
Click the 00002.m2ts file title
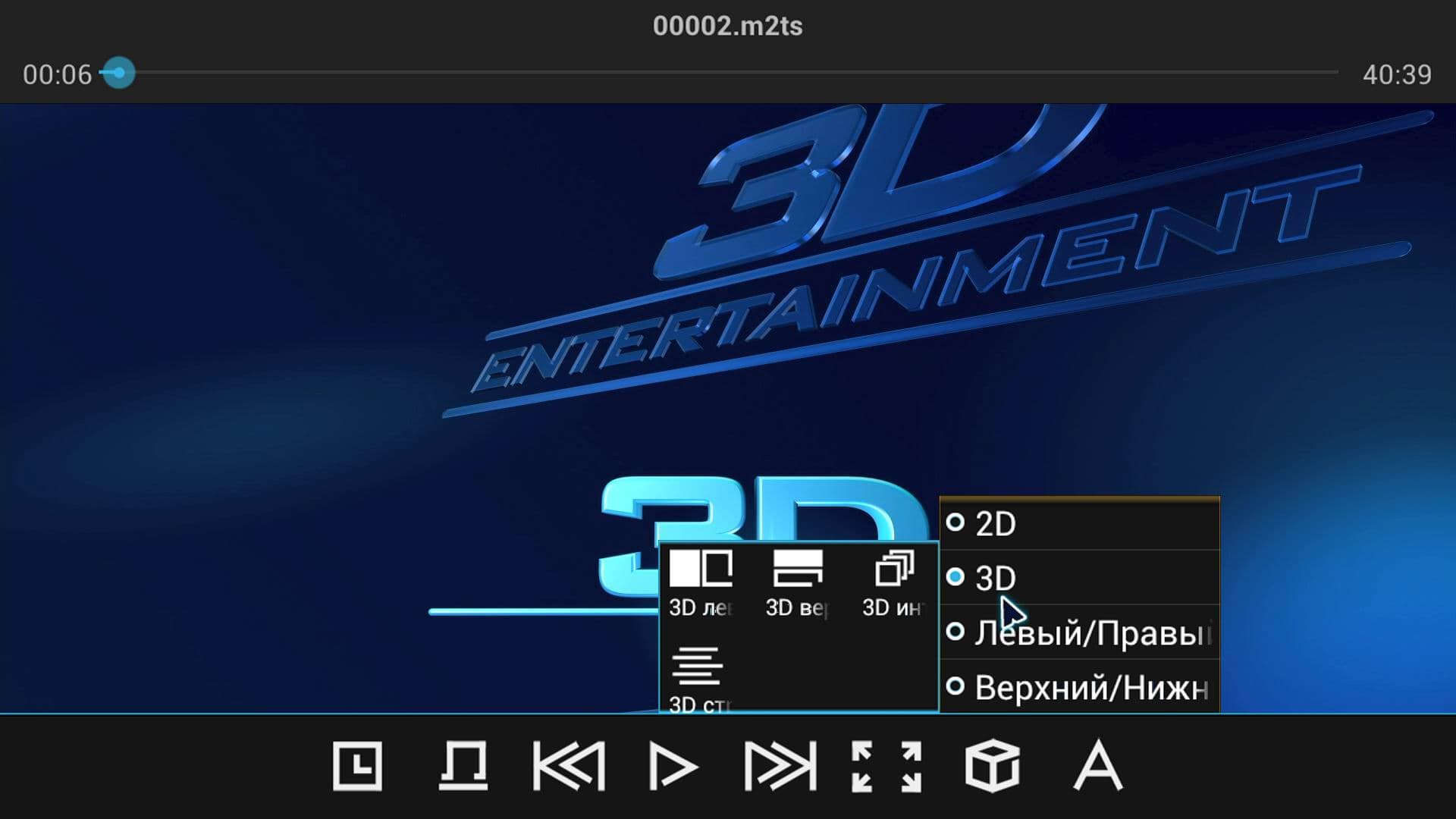[727, 26]
